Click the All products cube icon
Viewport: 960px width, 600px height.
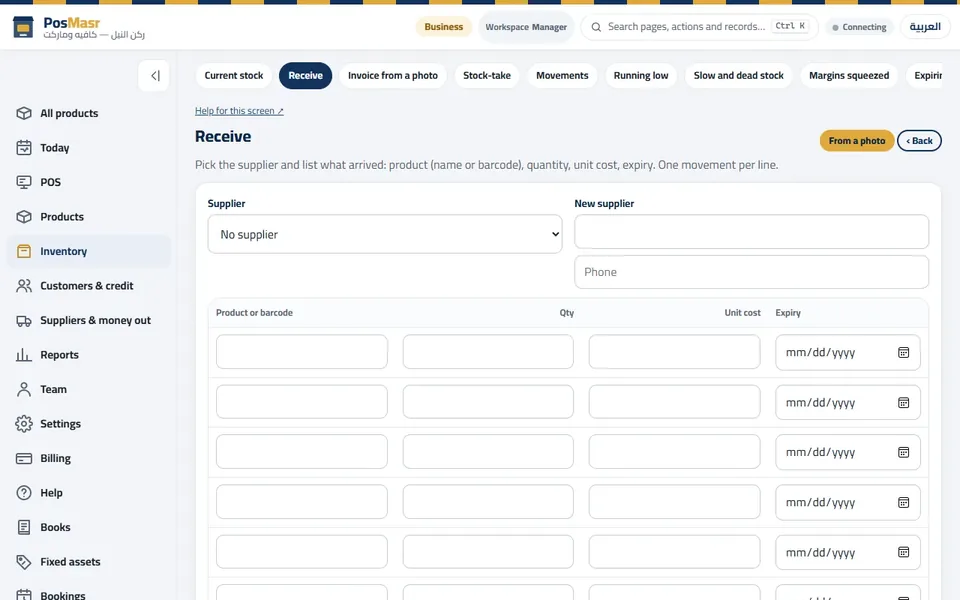pyautogui.click(x=24, y=113)
